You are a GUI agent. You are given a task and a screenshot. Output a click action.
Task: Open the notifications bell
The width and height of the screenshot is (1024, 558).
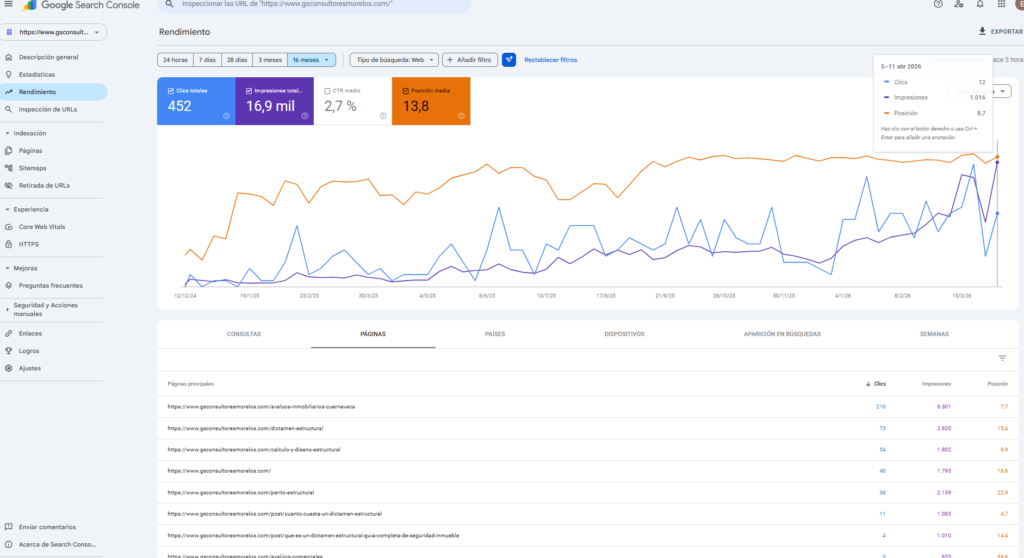coord(982,4)
